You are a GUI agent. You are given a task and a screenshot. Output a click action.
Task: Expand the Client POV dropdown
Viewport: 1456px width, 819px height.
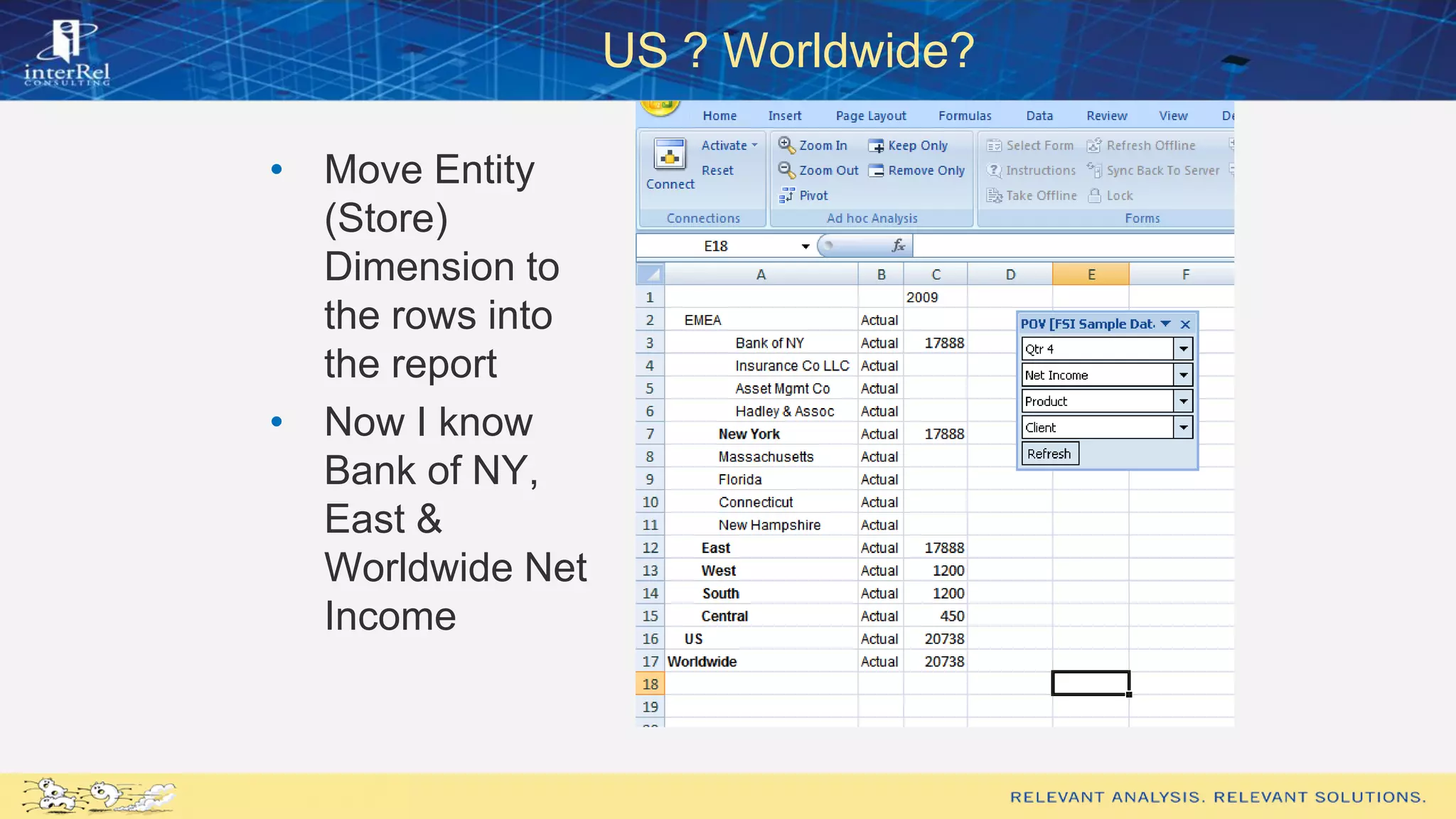tap(1183, 427)
